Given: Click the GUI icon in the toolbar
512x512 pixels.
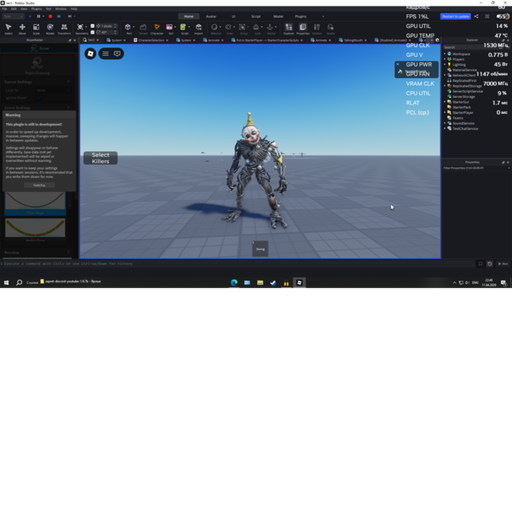Looking at the screenshot, I should pyautogui.click(x=169, y=27).
